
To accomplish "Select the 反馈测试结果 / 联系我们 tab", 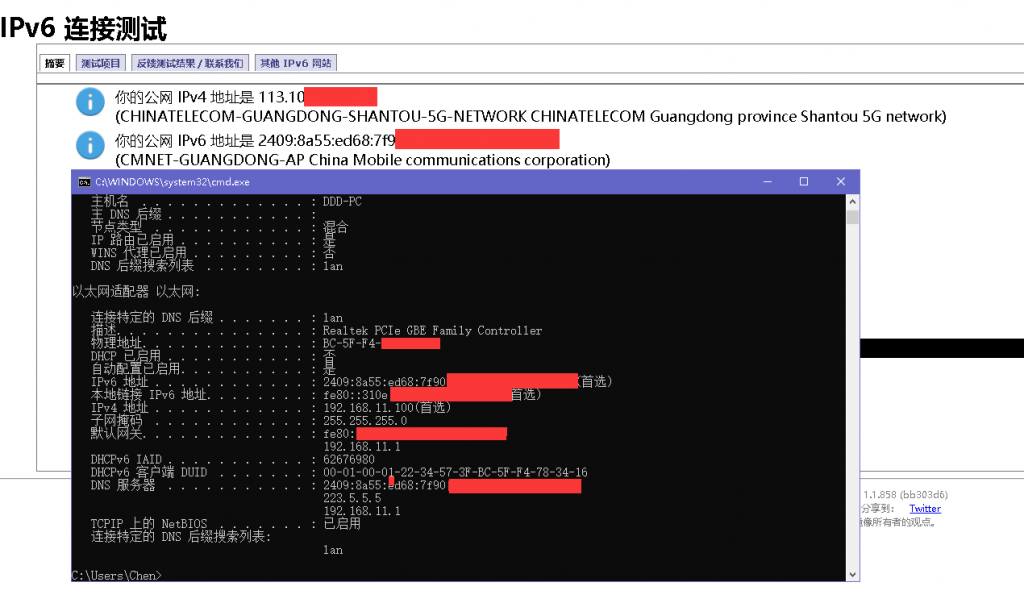I will 189,63.
